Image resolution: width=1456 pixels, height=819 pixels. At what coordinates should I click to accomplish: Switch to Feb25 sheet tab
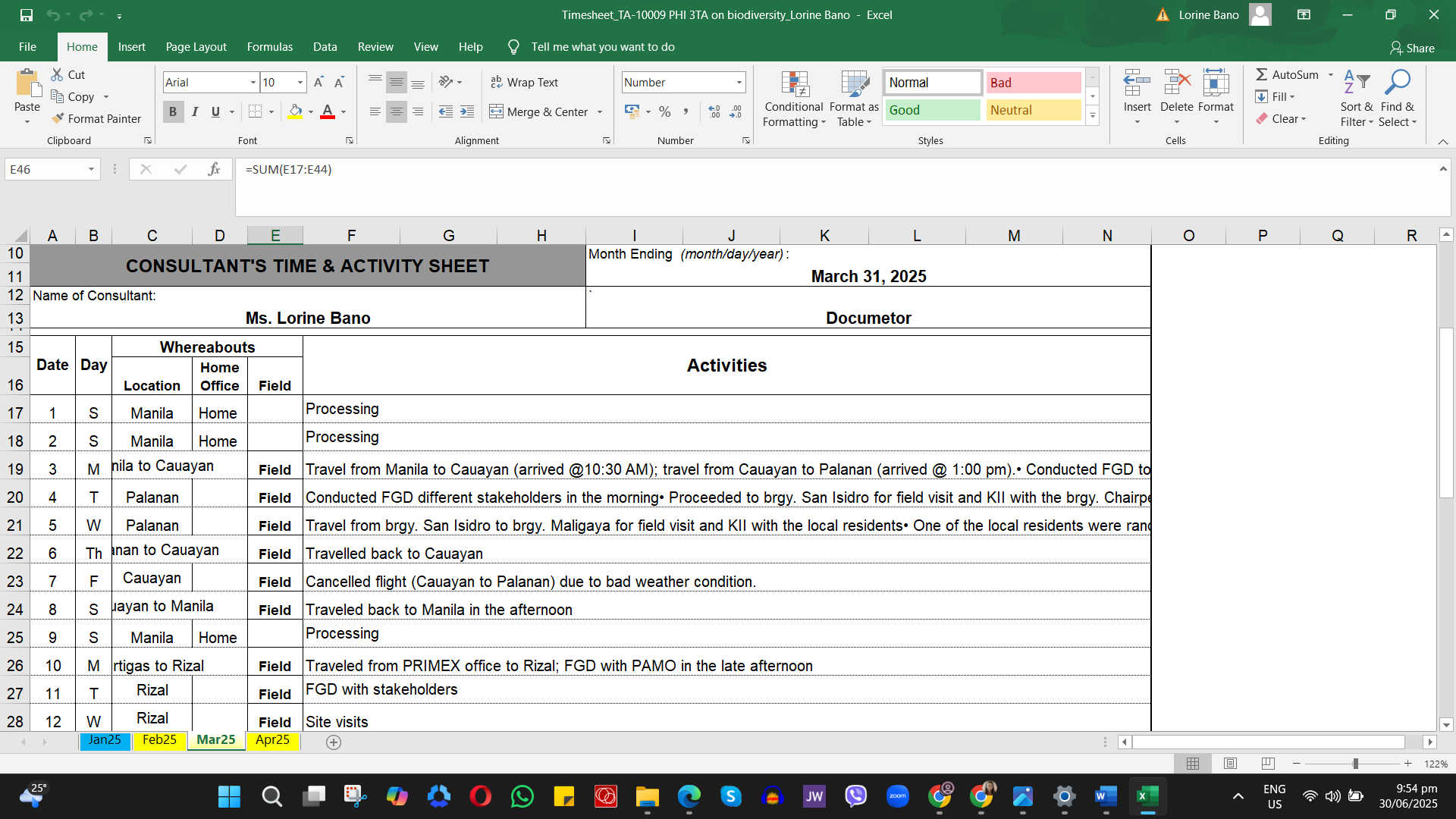pos(159,740)
